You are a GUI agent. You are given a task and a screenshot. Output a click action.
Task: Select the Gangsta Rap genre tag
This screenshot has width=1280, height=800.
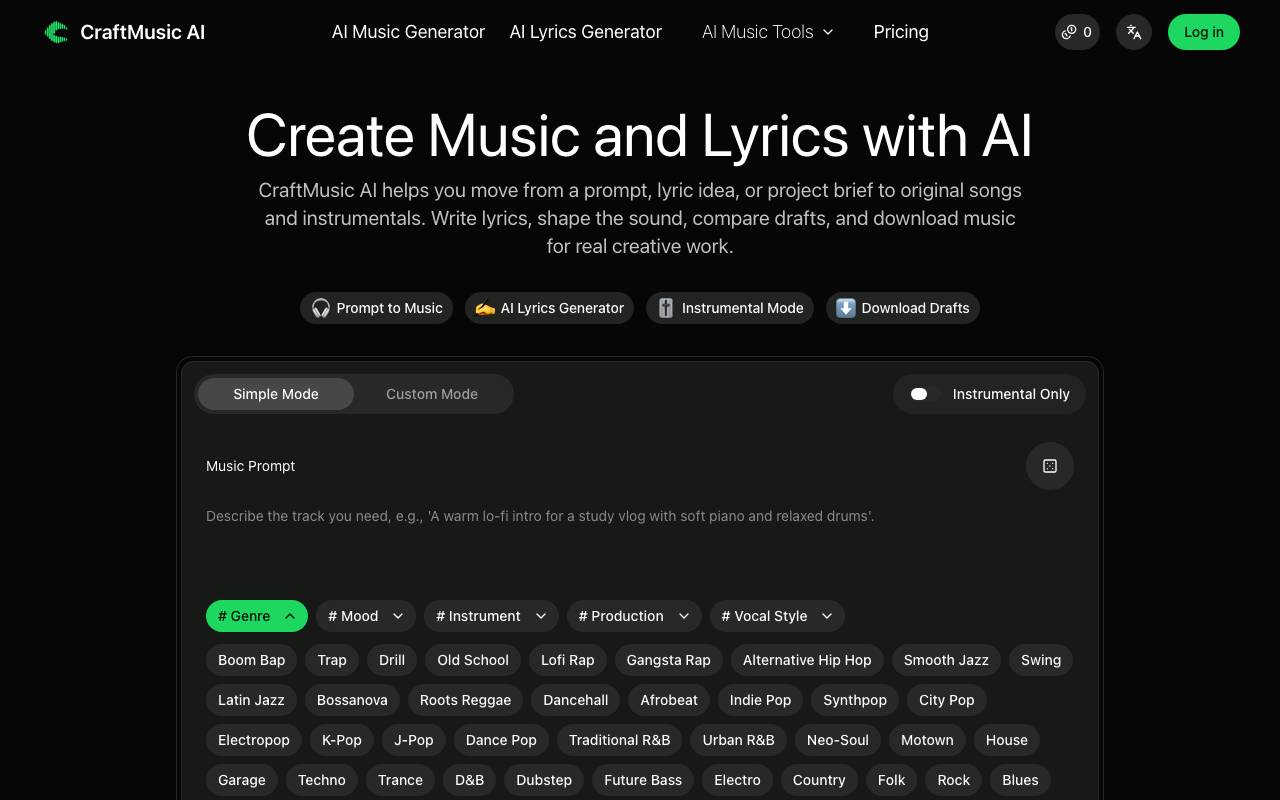pyautogui.click(x=669, y=660)
